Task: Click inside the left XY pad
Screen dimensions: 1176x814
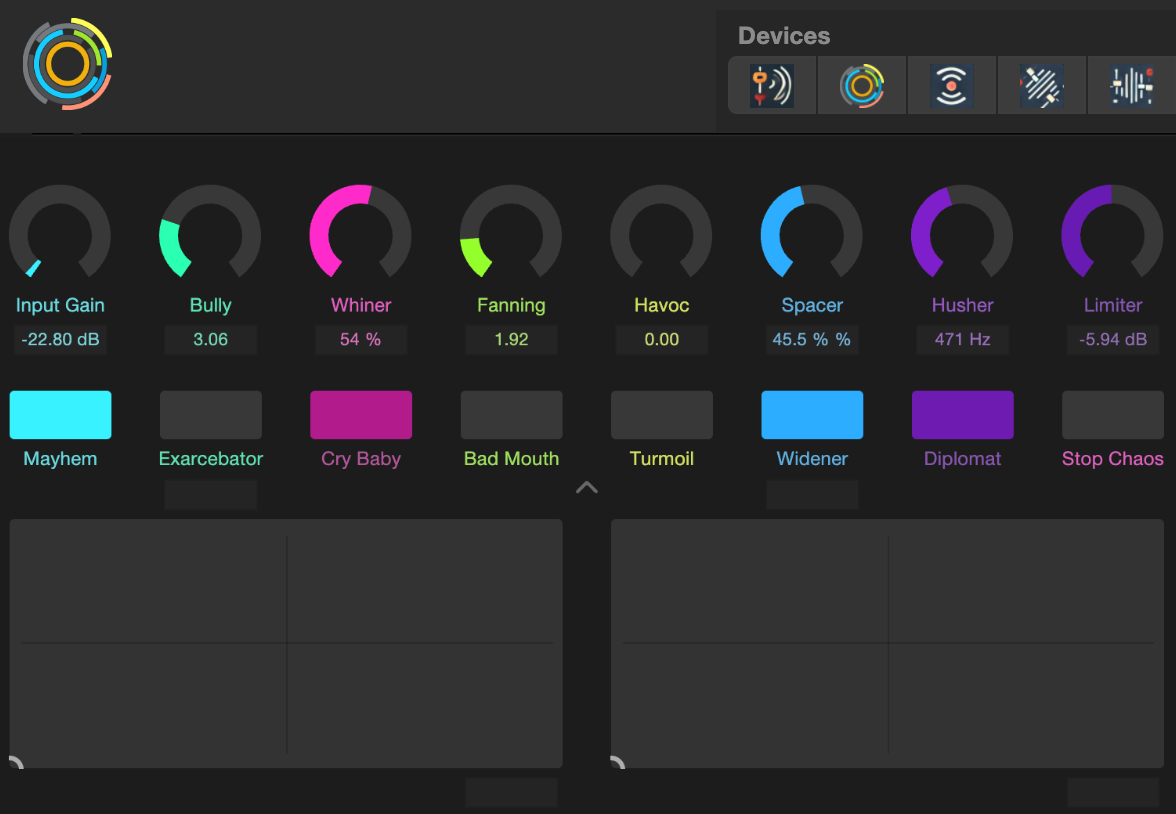Action: [x=286, y=643]
